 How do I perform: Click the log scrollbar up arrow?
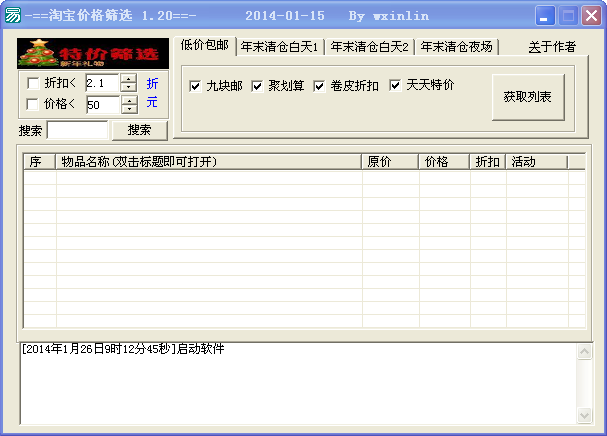pos(584,352)
